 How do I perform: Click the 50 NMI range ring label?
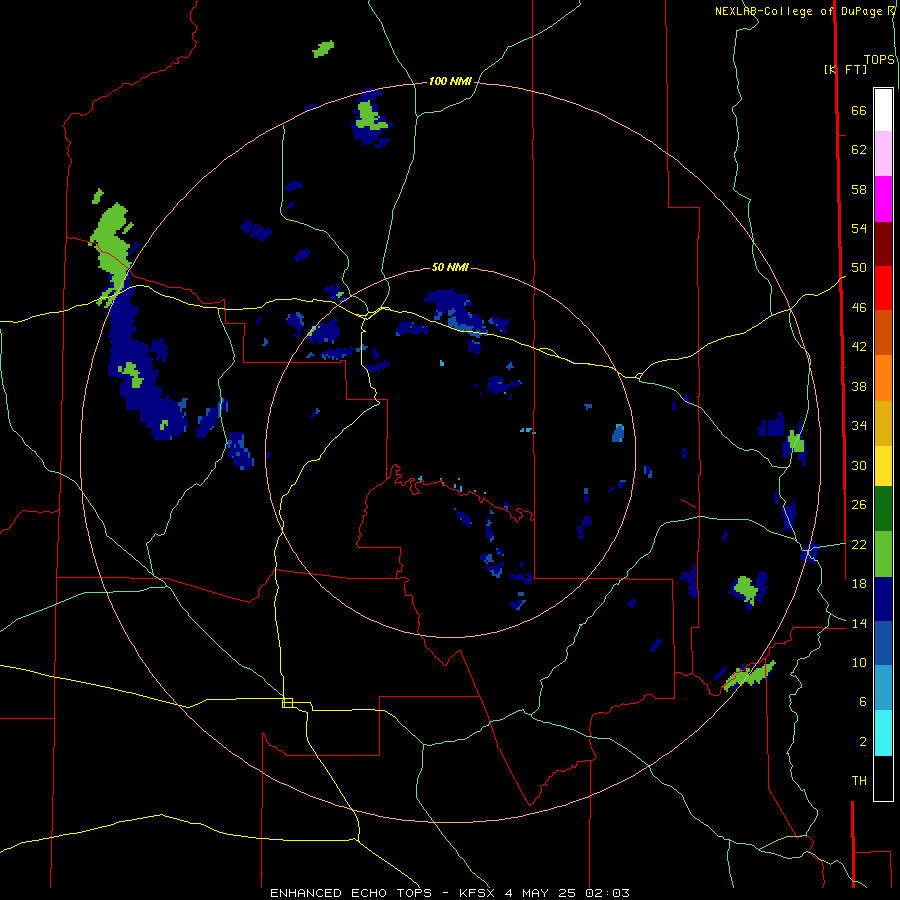(x=450, y=267)
